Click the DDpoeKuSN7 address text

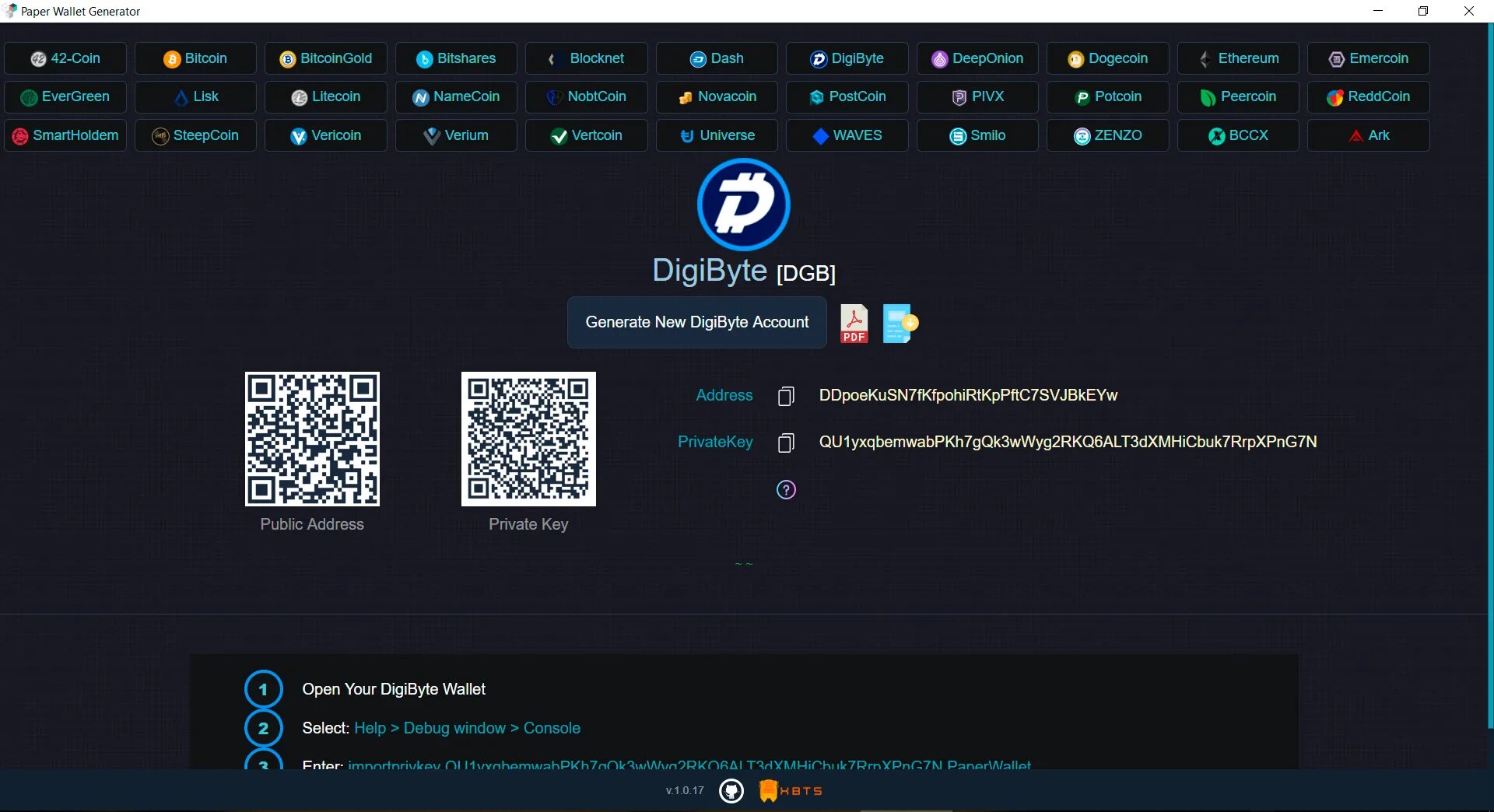coord(968,395)
